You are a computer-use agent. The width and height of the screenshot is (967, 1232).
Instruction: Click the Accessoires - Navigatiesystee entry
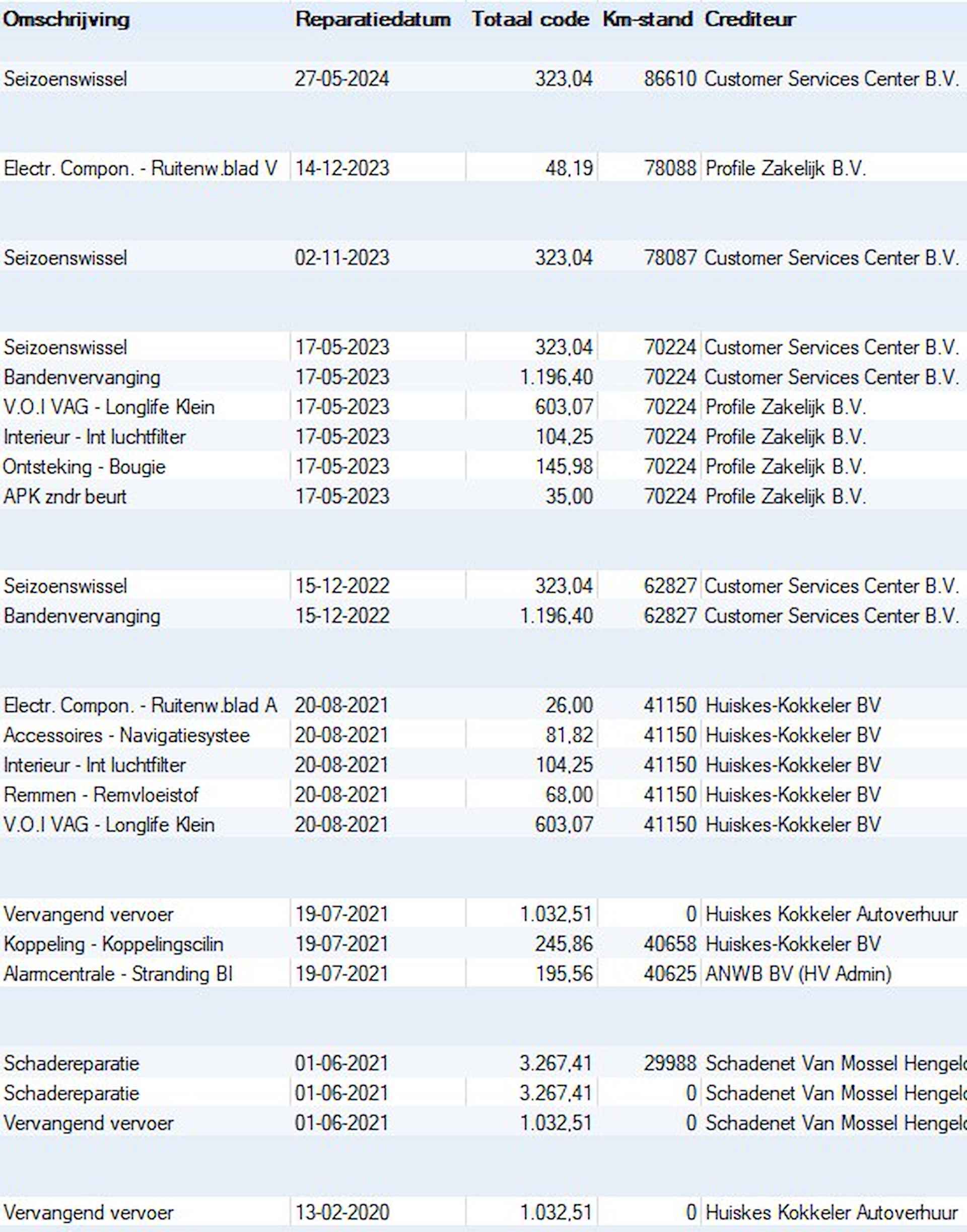(126, 735)
